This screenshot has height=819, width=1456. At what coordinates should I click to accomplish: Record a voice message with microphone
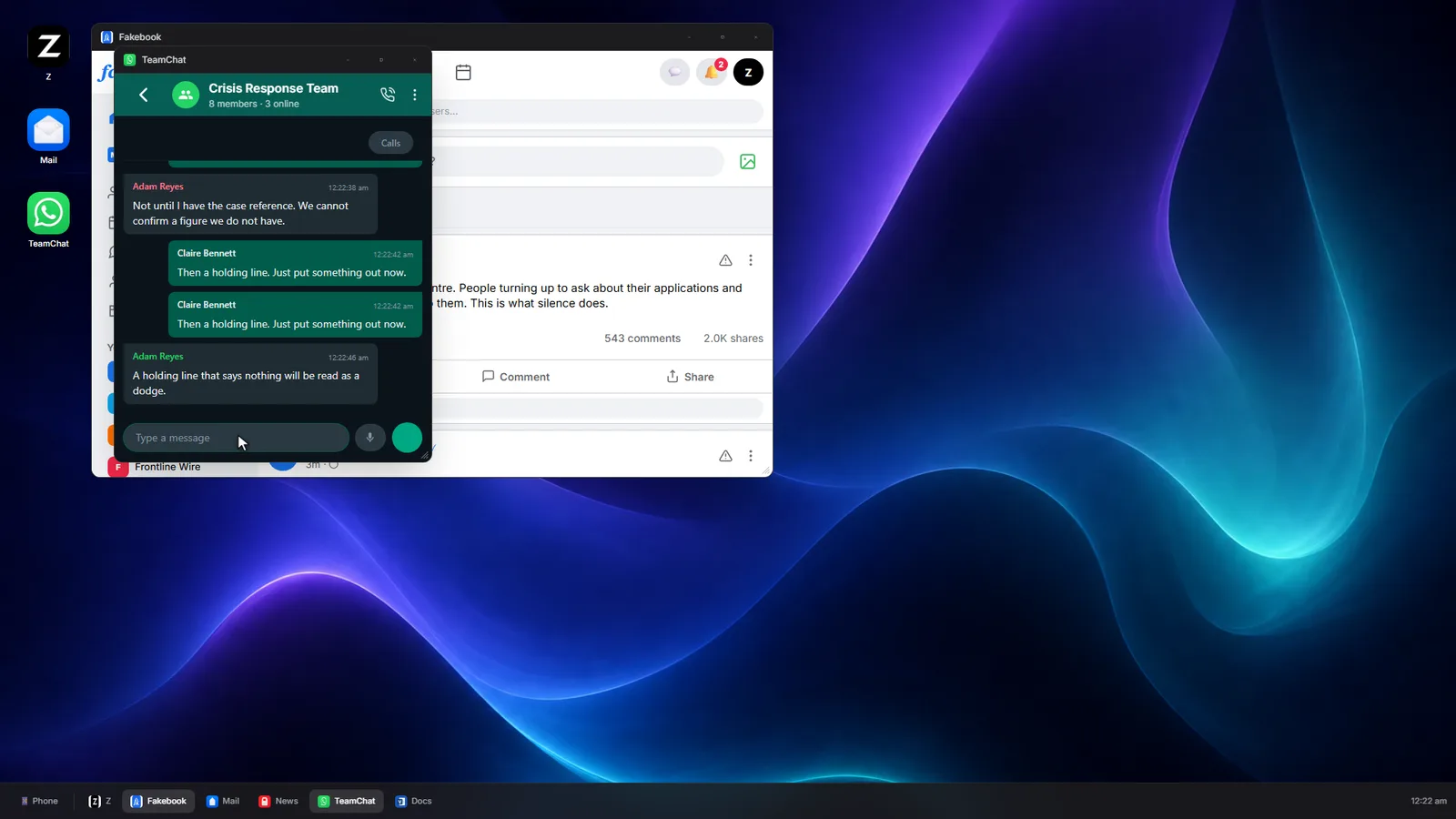369,438
